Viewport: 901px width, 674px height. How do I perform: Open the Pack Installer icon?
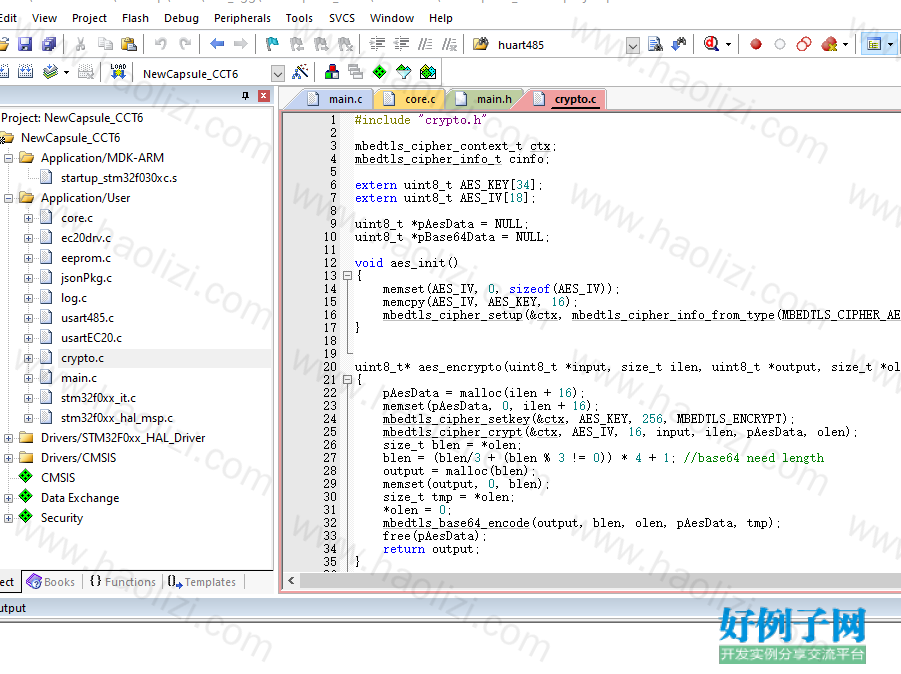[x=428, y=72]
